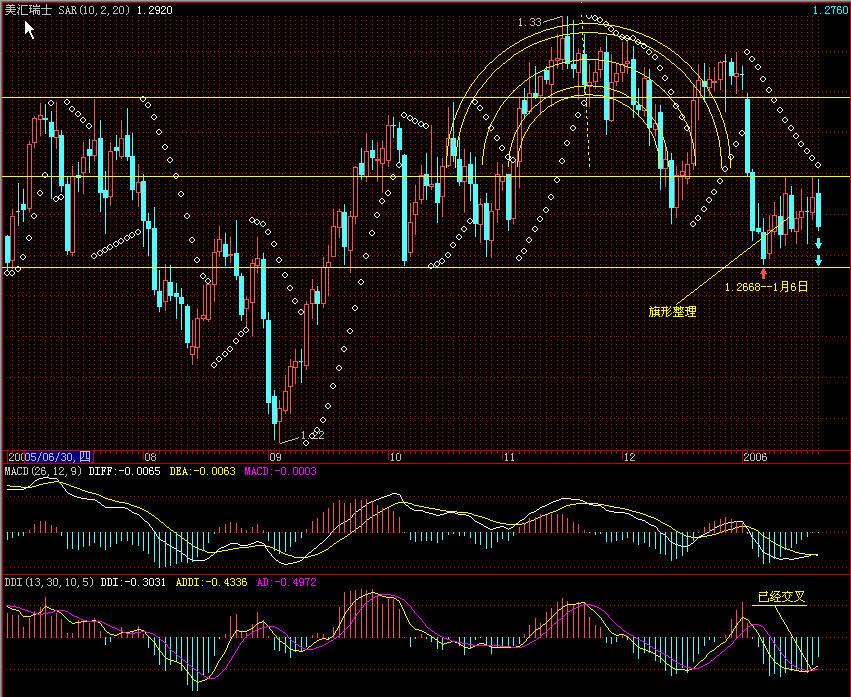
Task: Select the SAR(10,2,20) indicator label
Action: coord(92,10)
